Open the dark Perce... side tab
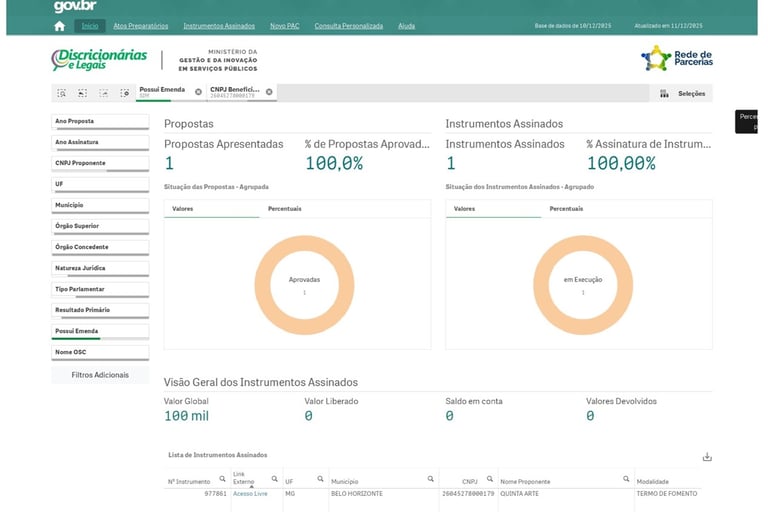Viewport: 768px width, 512px height. [x=746, y=122]
